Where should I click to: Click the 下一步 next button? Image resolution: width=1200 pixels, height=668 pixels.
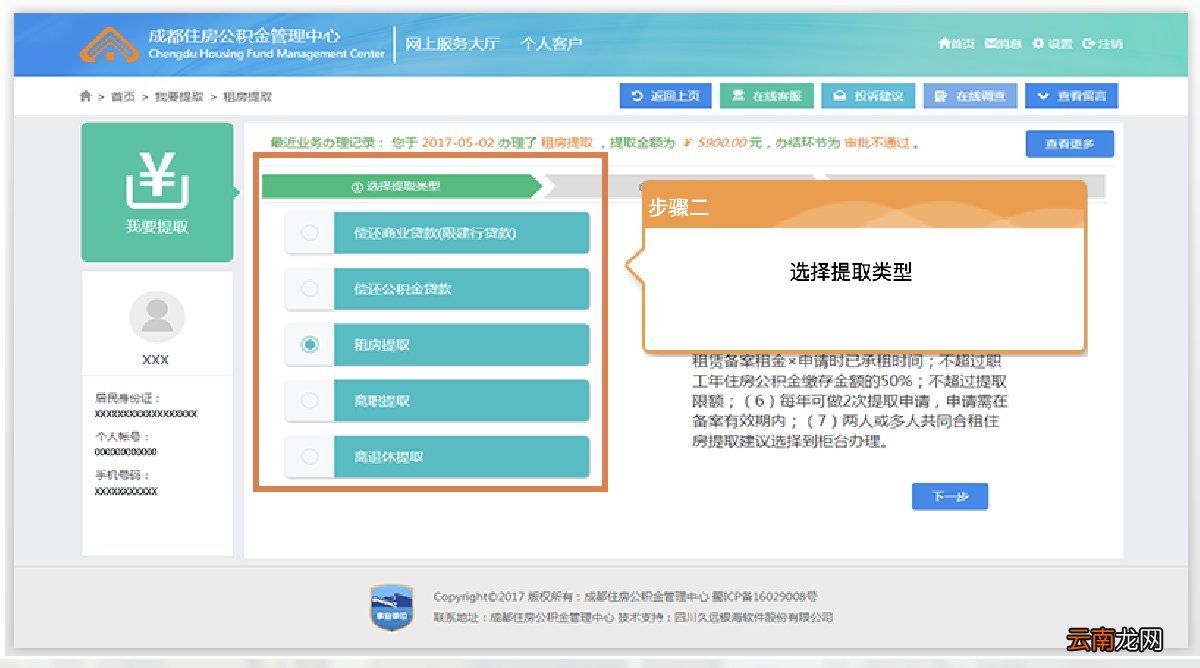949,496
